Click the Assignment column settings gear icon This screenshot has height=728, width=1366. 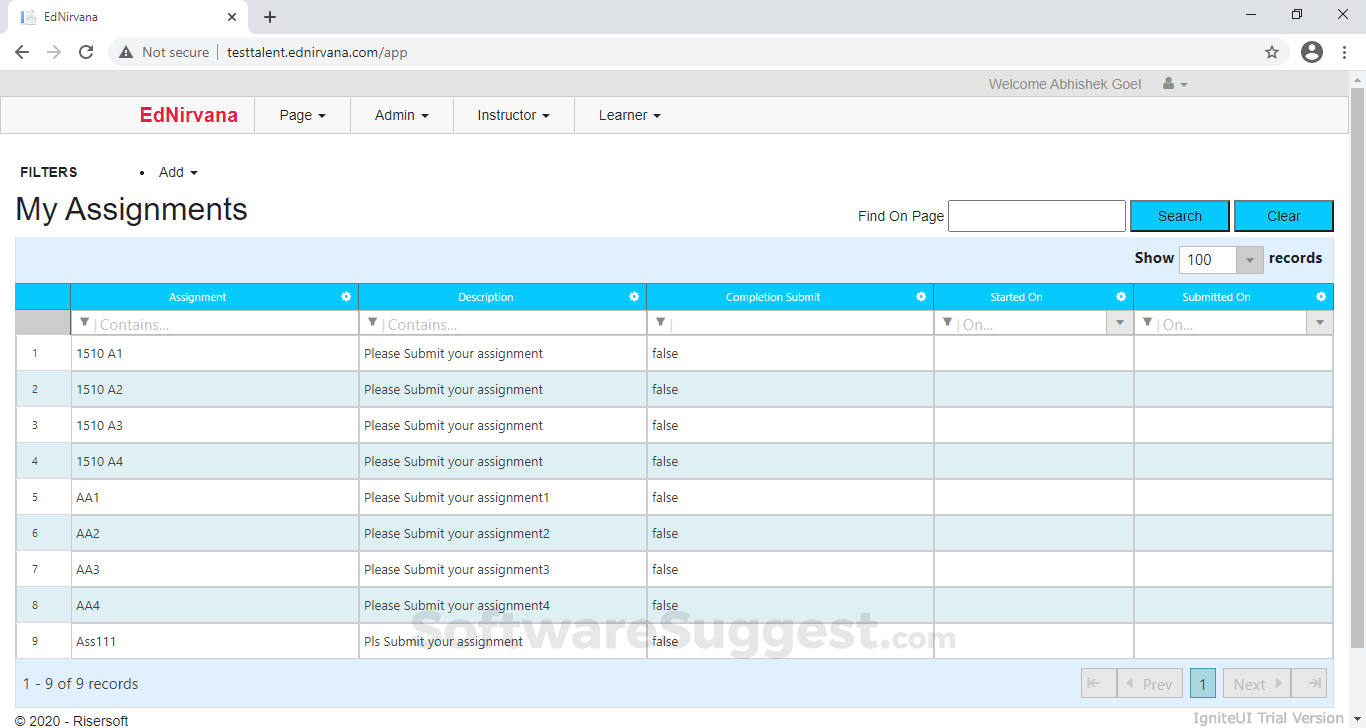point(346,297)
